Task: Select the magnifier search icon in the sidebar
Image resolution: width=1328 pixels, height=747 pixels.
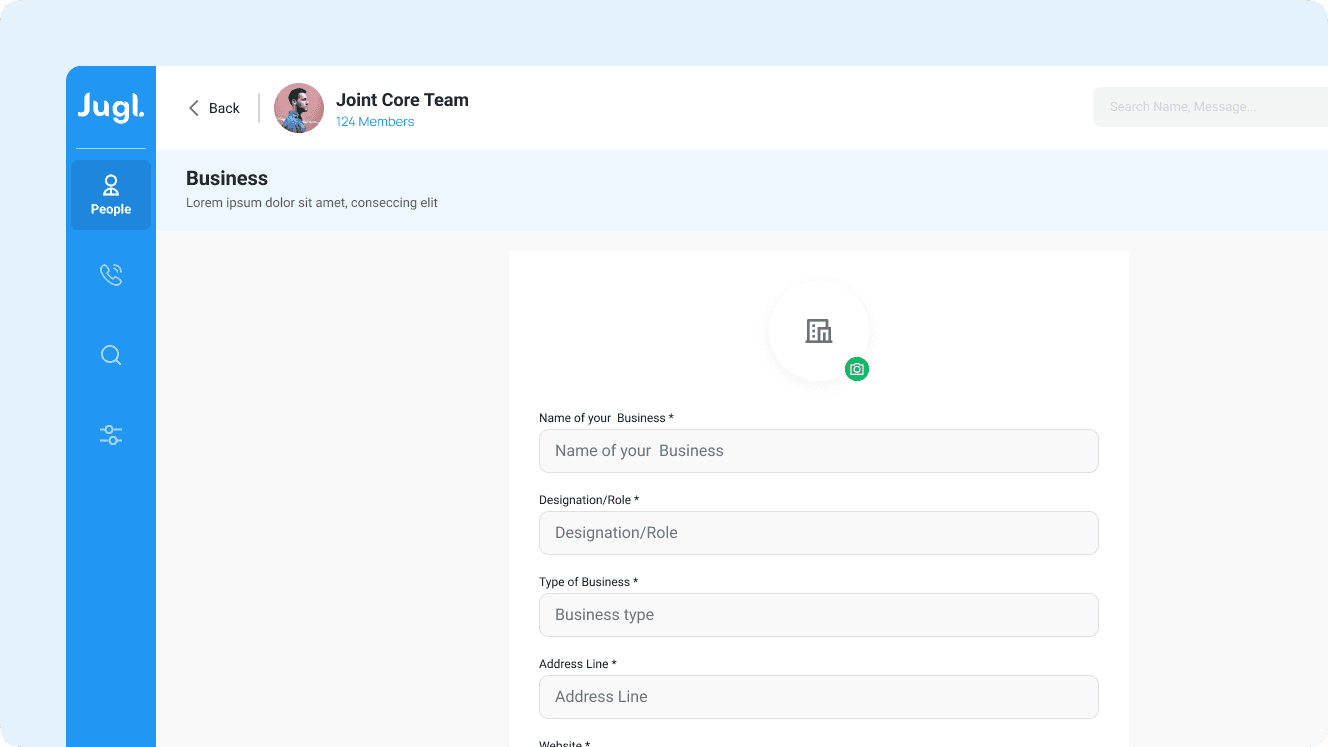Action: click(111, 355)
